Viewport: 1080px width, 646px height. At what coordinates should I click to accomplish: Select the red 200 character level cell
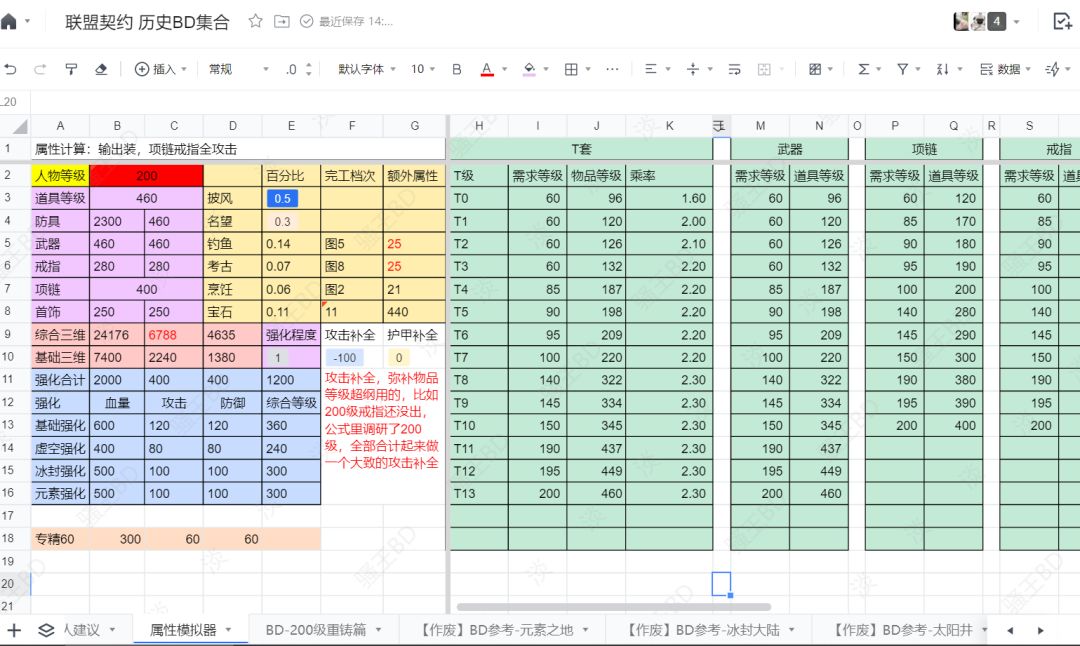pos(146,176)
